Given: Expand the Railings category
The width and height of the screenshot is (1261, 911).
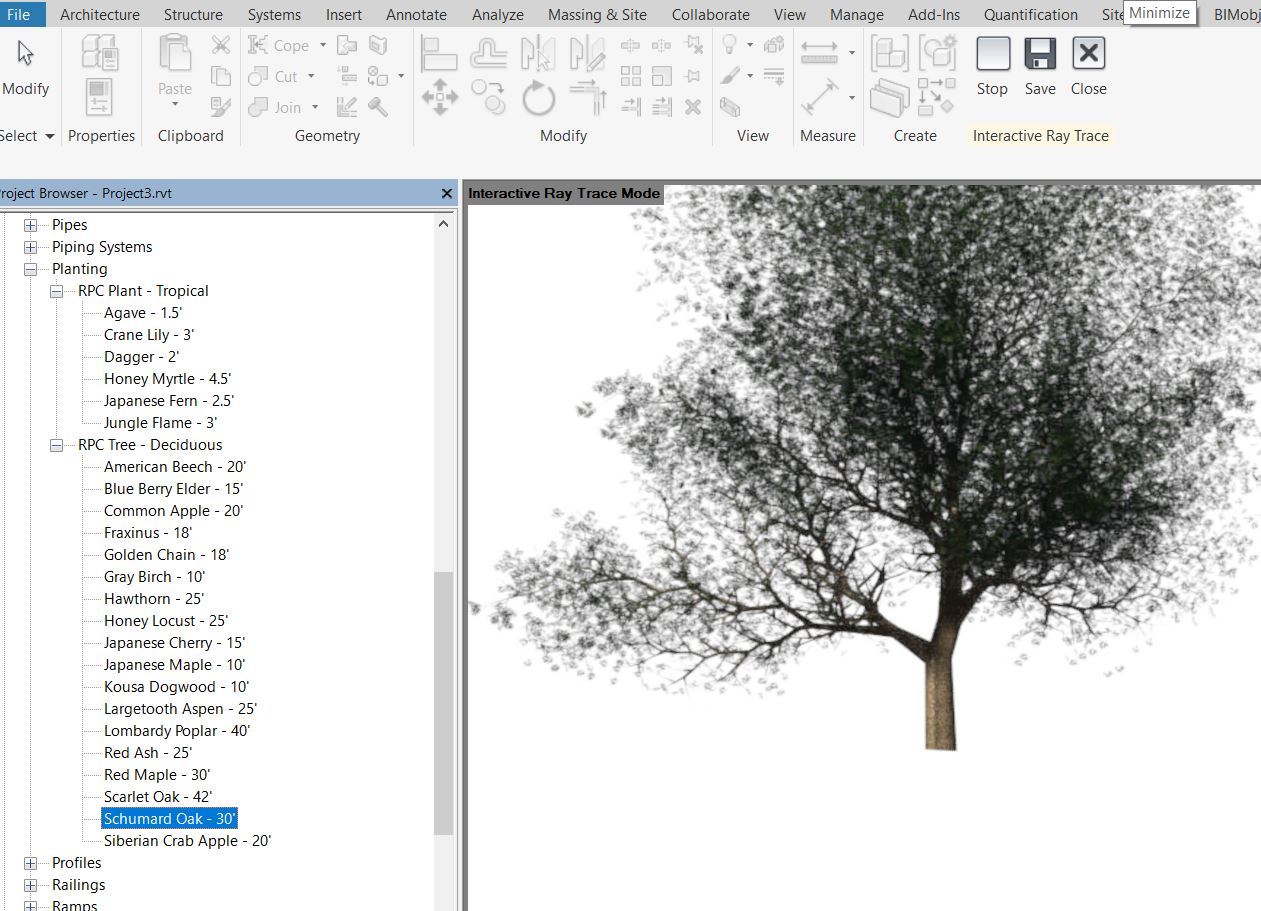Looking at the screenshot, I should point(31,885).
